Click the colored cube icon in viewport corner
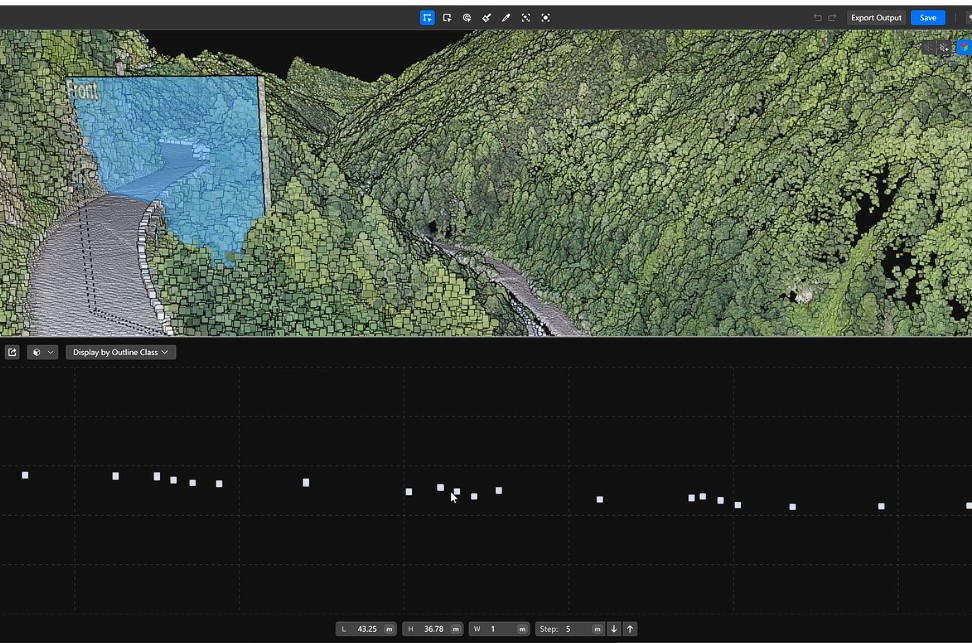The width and height of the screenshot is (972, 643). [963, 47]
